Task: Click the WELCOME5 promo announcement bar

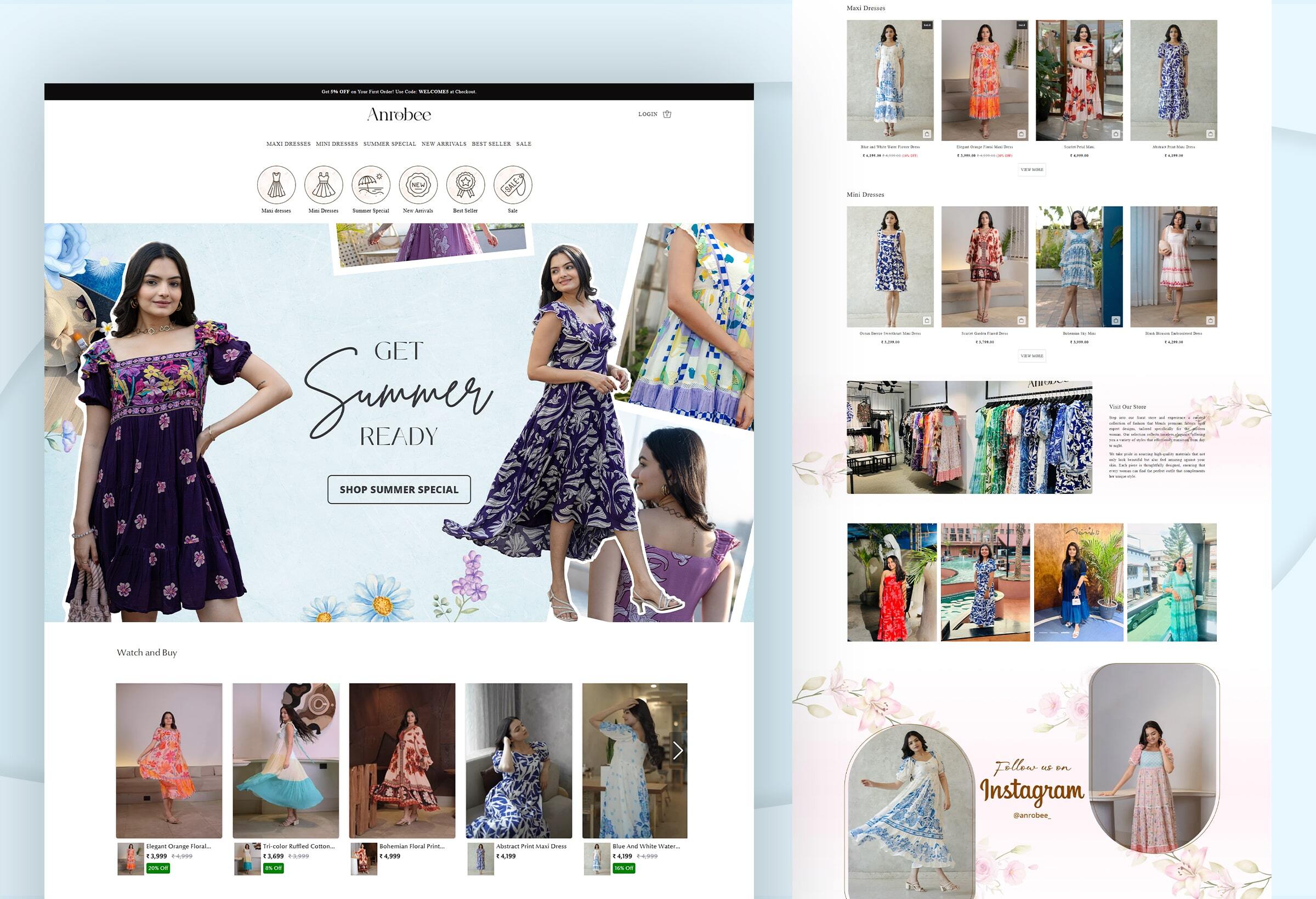Action: (399, 92)
